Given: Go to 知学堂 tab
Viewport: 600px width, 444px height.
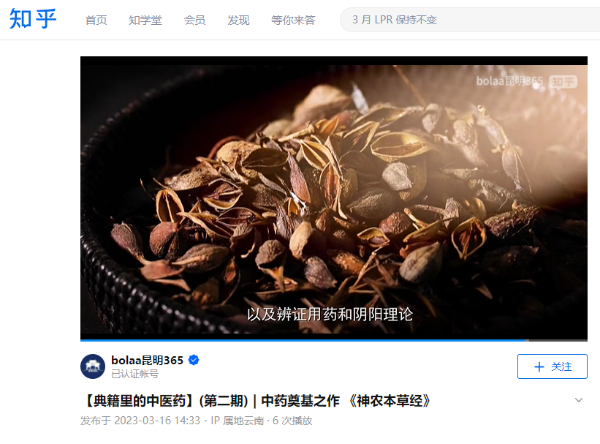Looking at the screenshot, I should pyautogui.click(x=145, y=20).
